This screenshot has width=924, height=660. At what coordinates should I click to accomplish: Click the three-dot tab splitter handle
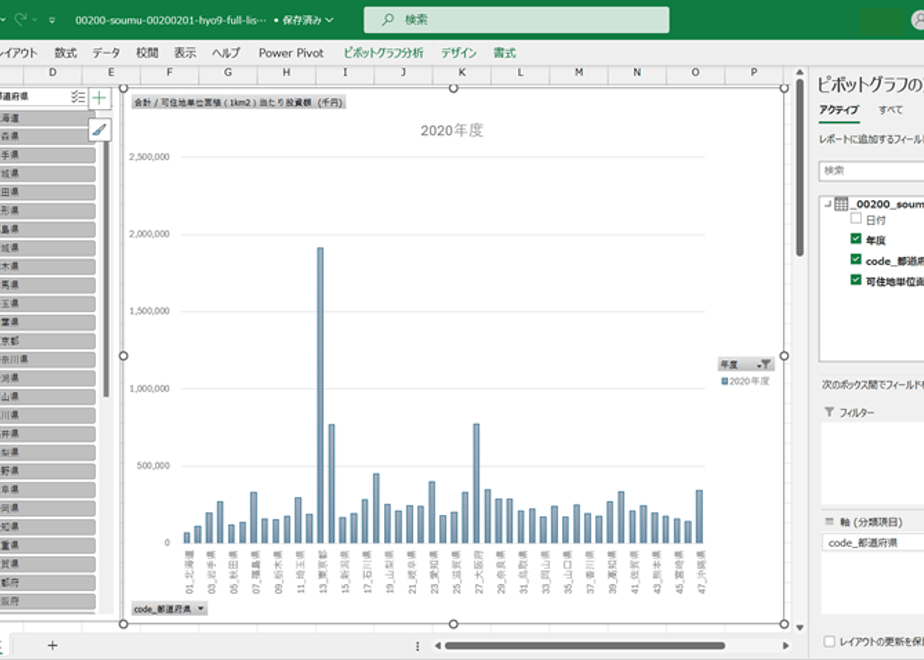coord(417,646)
